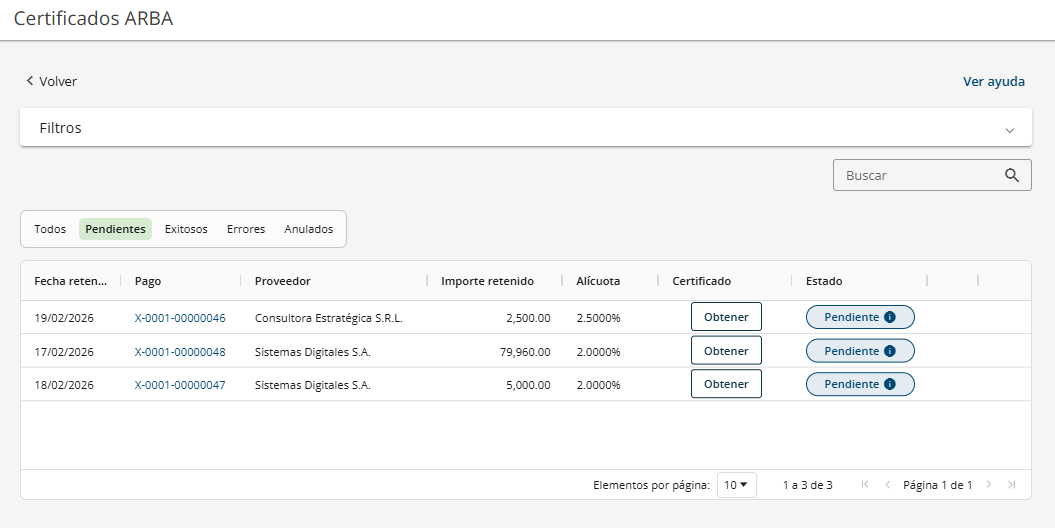Sort by the Importe retenido column header
Viewport: 1055px width, 528px height.
pyautogui.click(x=487, y=281)
